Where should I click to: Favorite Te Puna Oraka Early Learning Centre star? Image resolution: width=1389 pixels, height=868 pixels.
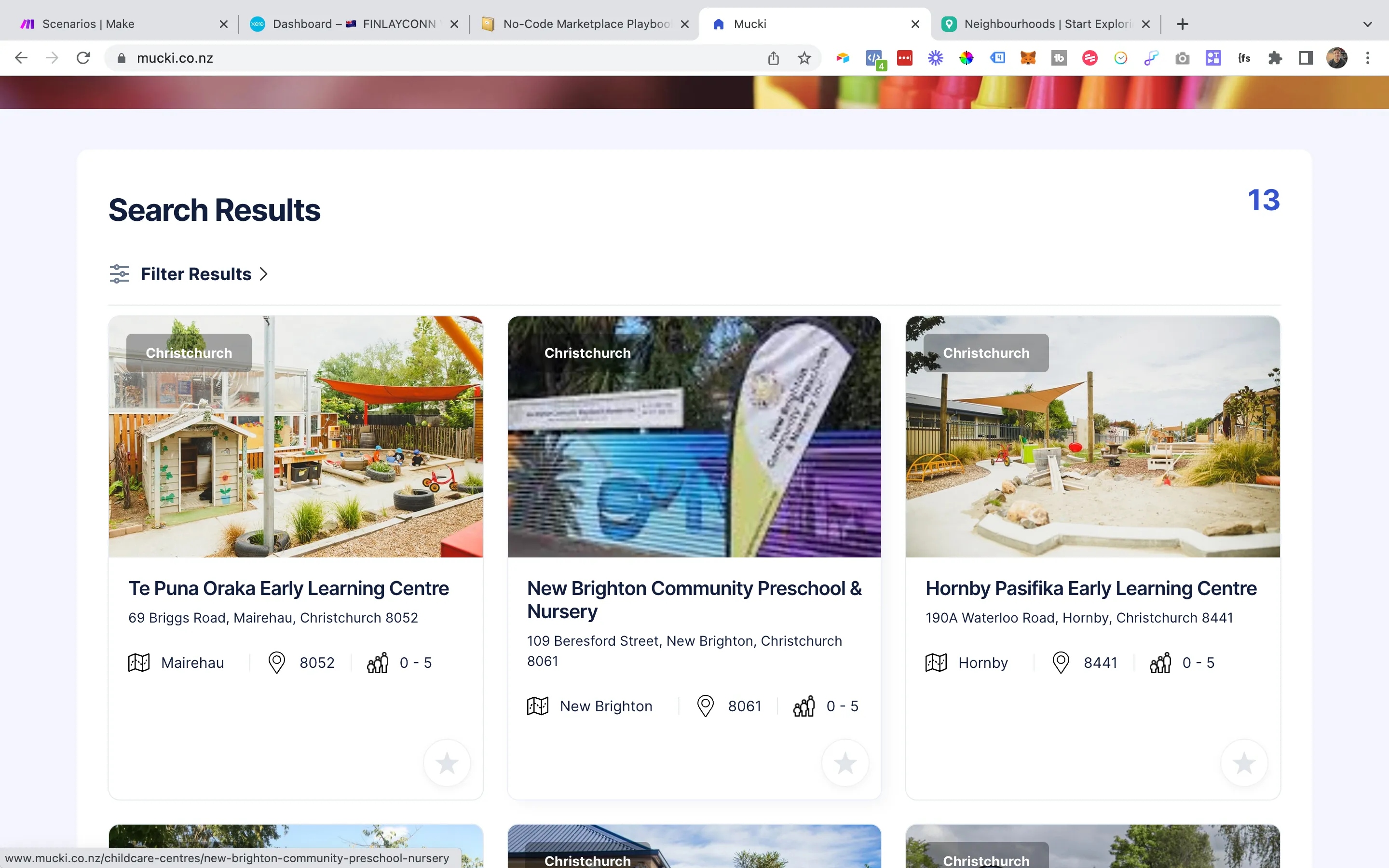tap(447, 763)
